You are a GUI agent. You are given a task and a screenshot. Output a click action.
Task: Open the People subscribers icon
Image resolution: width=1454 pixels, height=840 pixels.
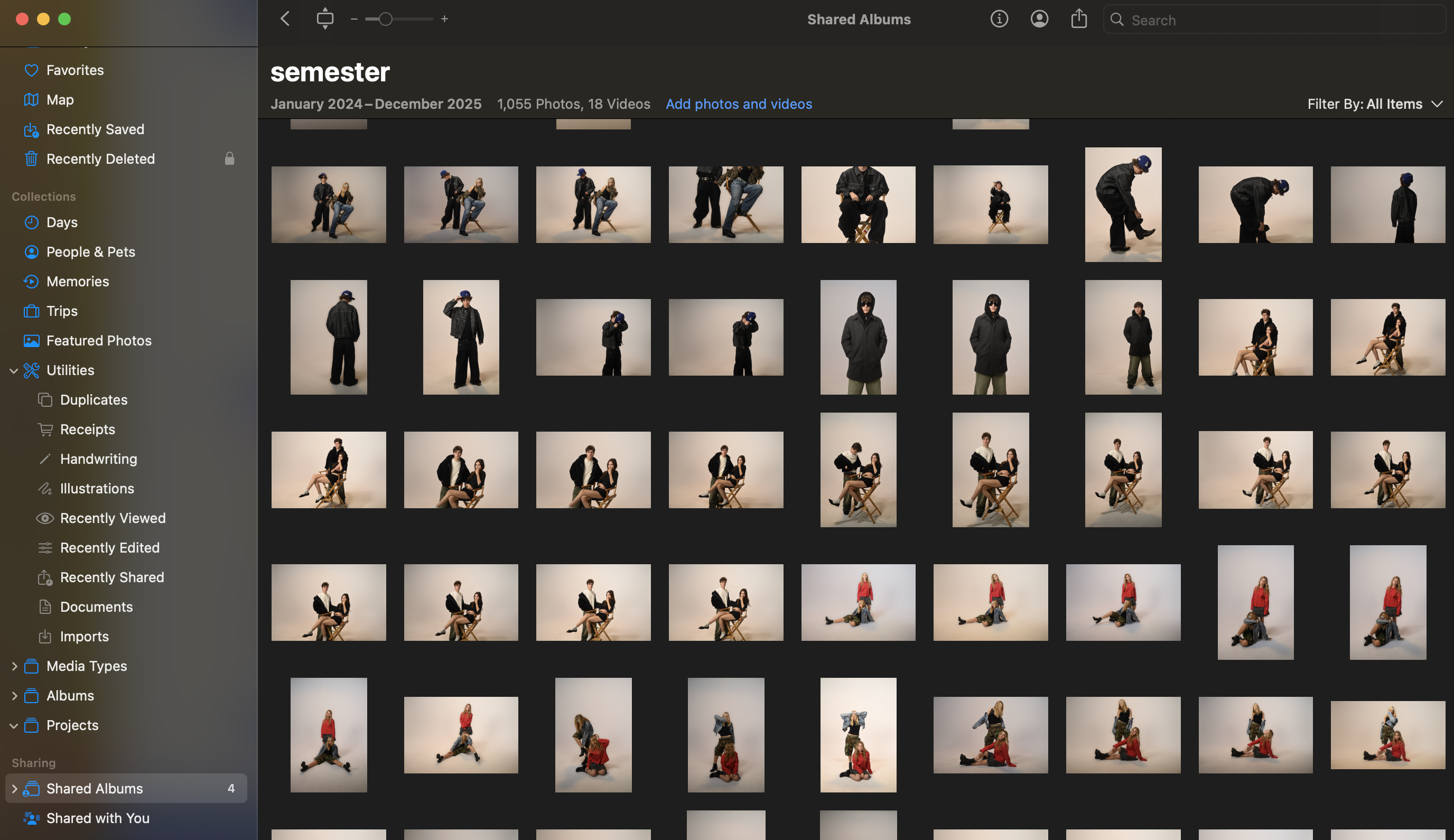[1039, 20]
